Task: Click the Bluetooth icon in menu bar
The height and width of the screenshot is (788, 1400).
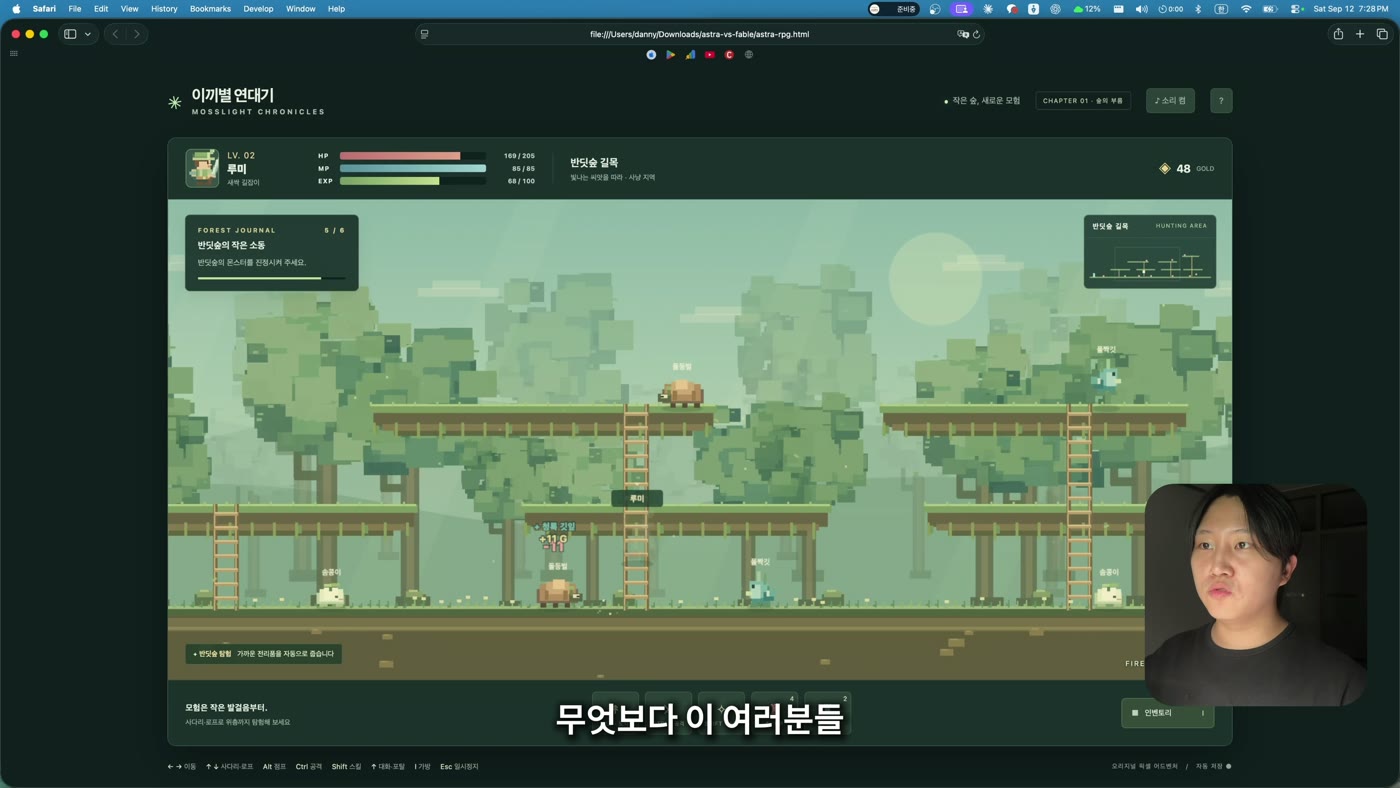Action: 1198,8
